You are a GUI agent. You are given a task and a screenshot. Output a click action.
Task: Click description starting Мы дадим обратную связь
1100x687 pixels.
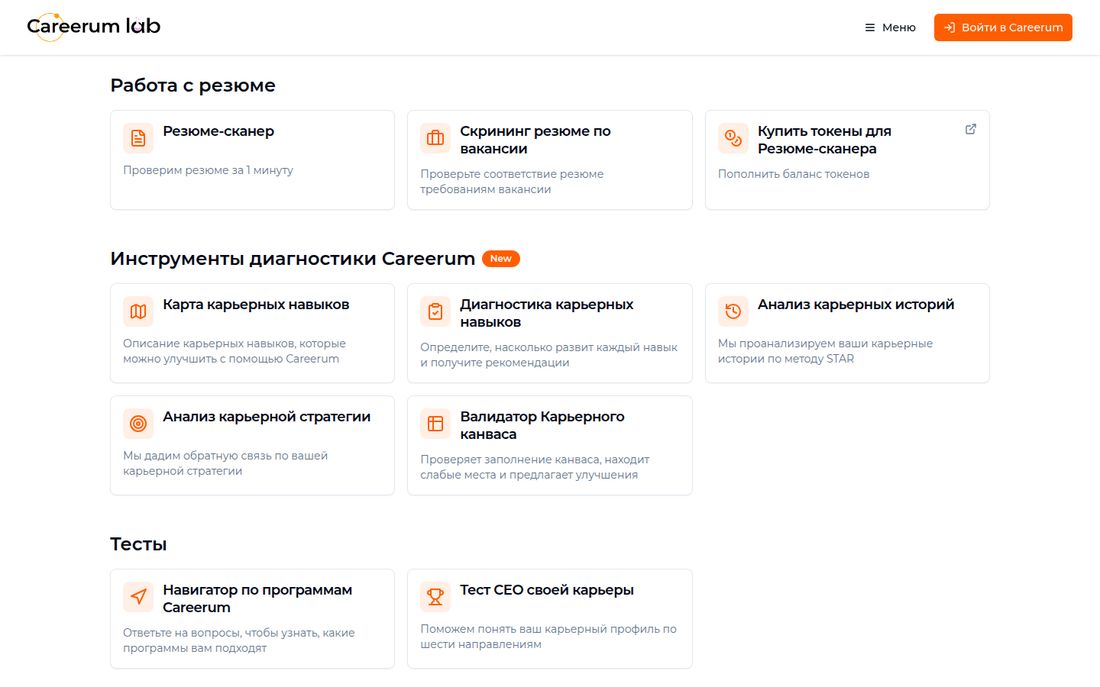[225, 463]
